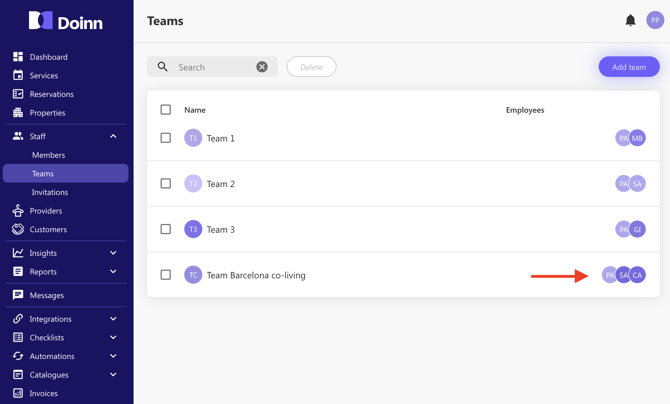Expand the Catalogues chevron
670x404 pixels.
coord(113,375)
